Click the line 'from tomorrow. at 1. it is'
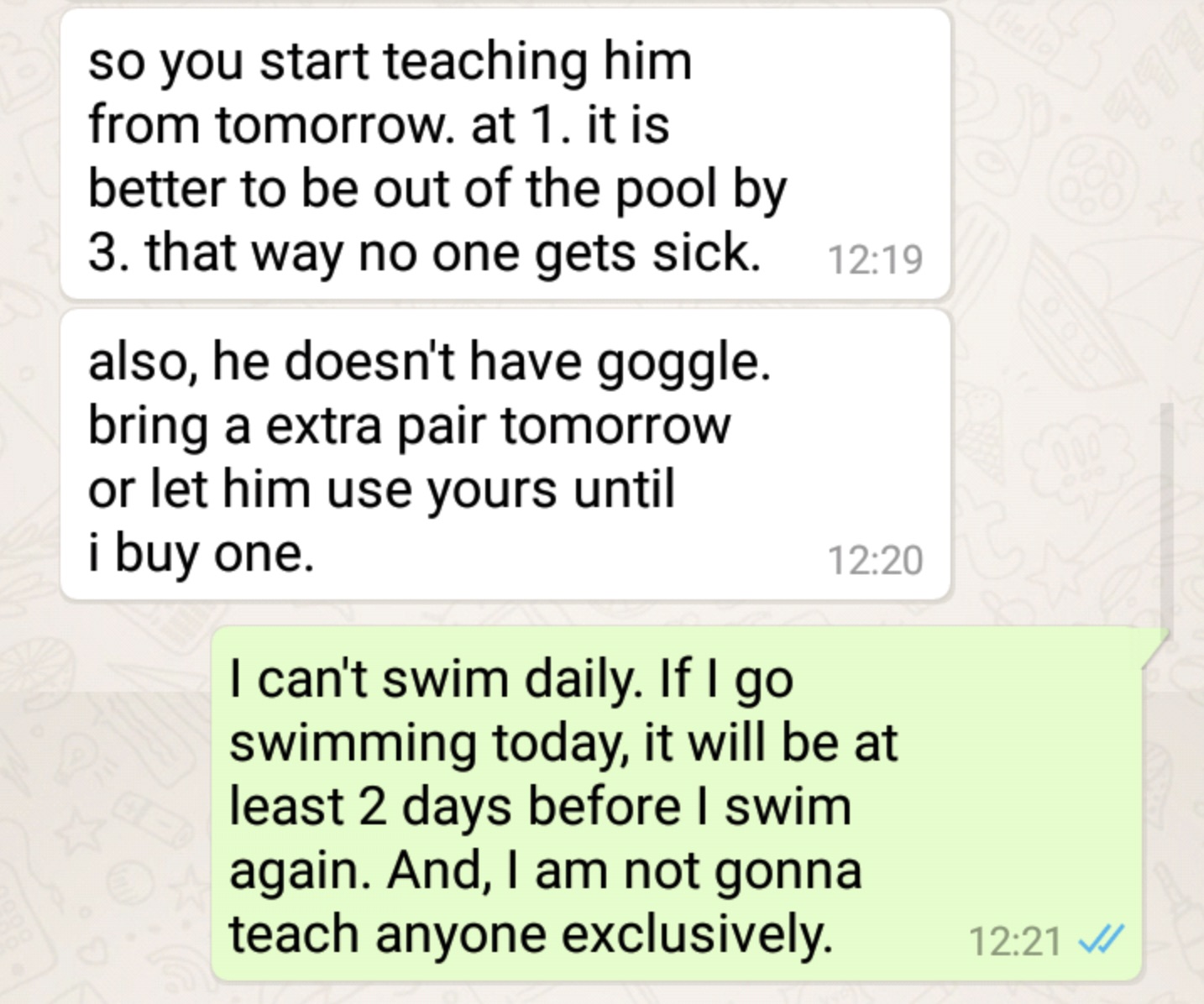This screenshot has width=1204, height=1004. [379, 126]
